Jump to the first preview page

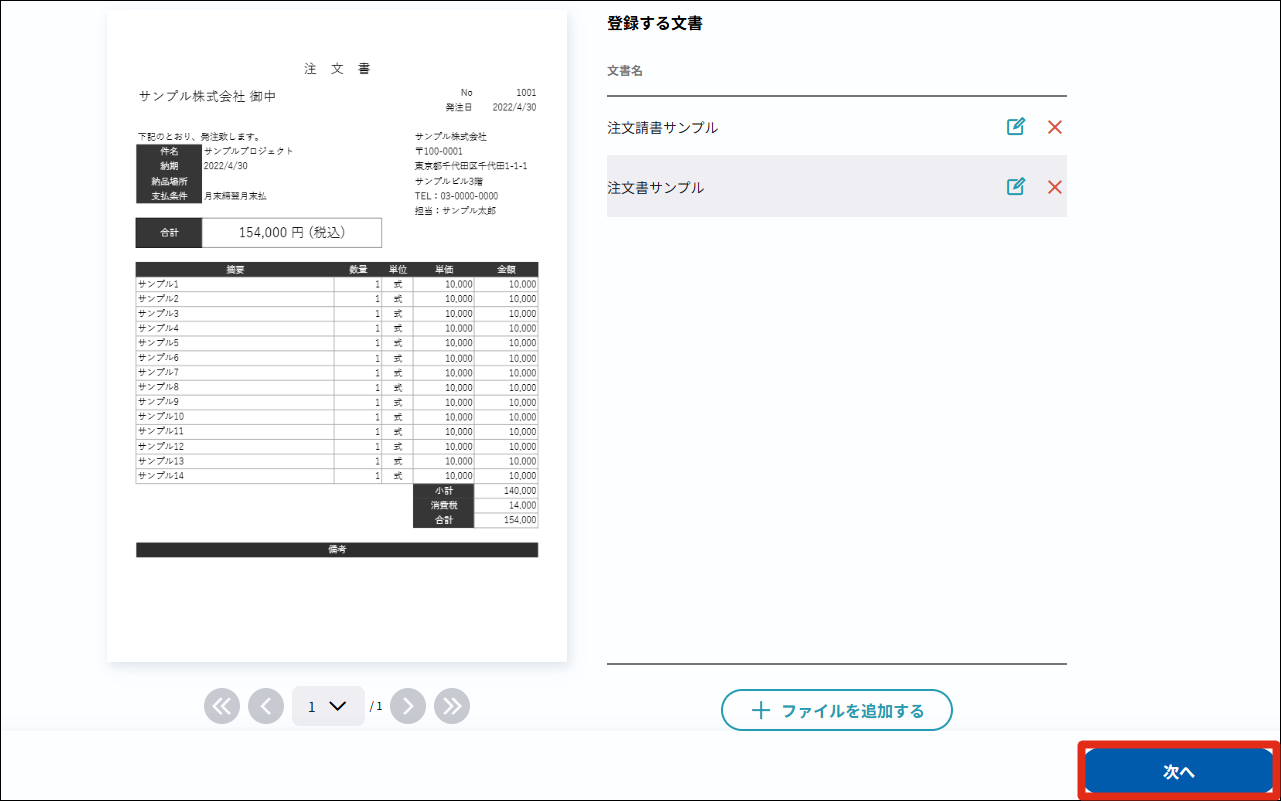coord(222,706)
